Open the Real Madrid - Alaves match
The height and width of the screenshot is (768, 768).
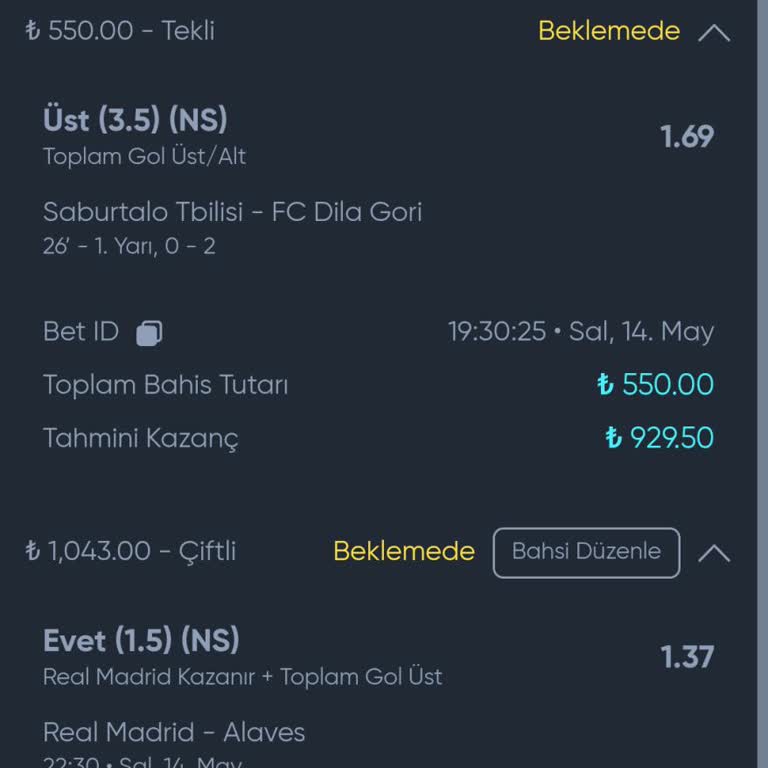(174, 732)
